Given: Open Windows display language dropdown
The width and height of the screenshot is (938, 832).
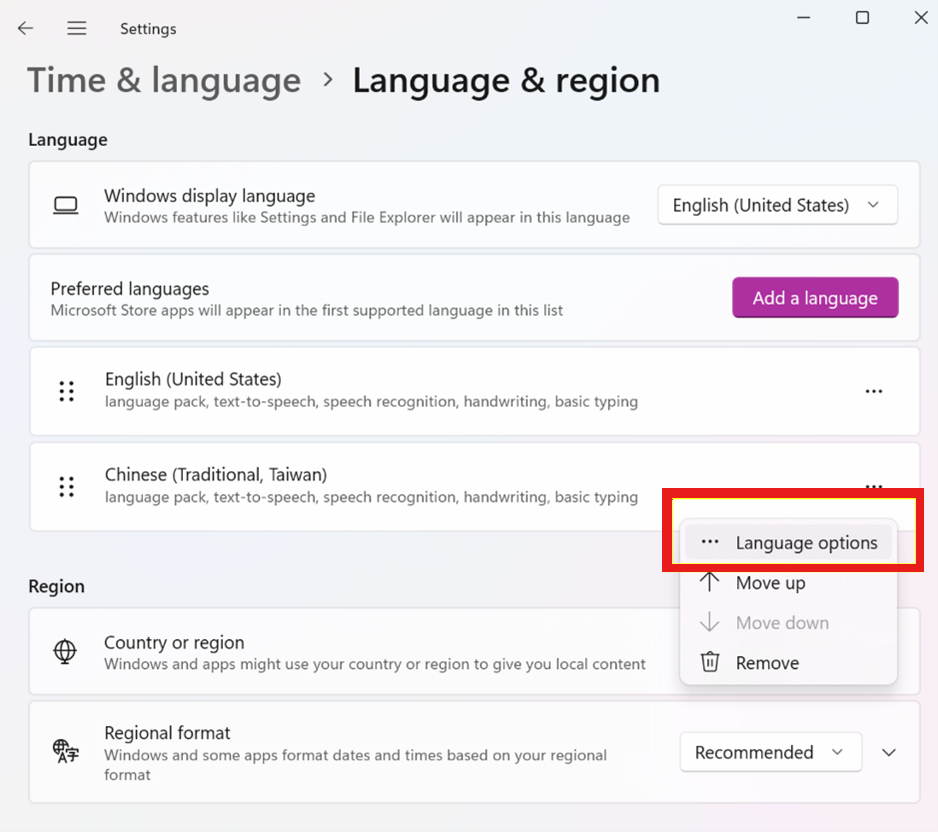Looking at the screenshot, I should pyautogui.click(x=778, y=205).
